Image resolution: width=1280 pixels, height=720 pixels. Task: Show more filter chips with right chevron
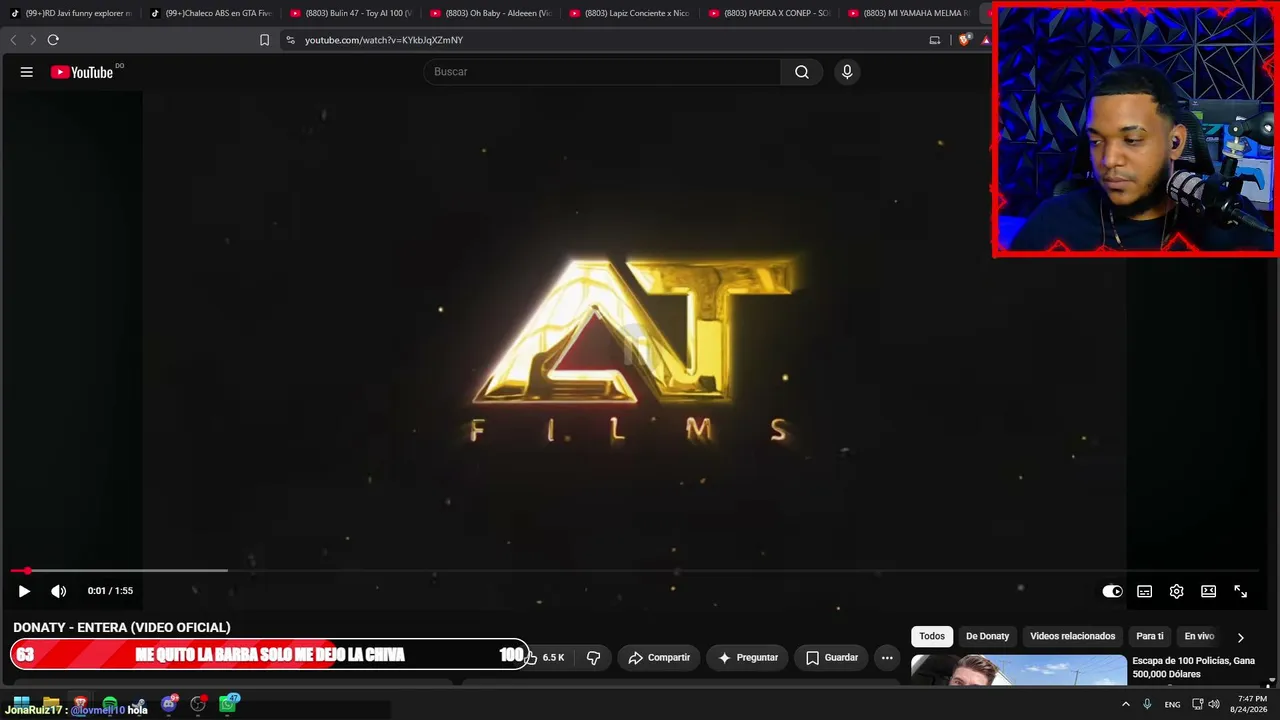pos(1240,637)
